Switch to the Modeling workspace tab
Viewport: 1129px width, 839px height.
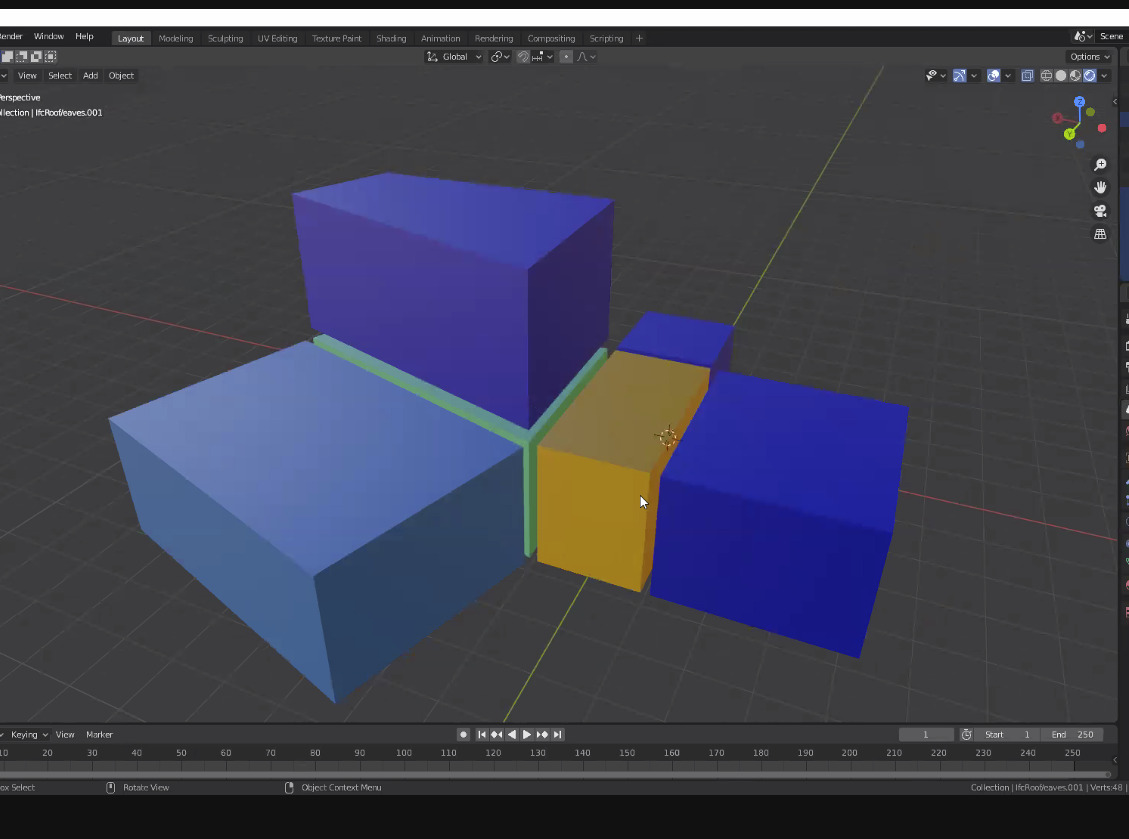click(x=176, y=38)
